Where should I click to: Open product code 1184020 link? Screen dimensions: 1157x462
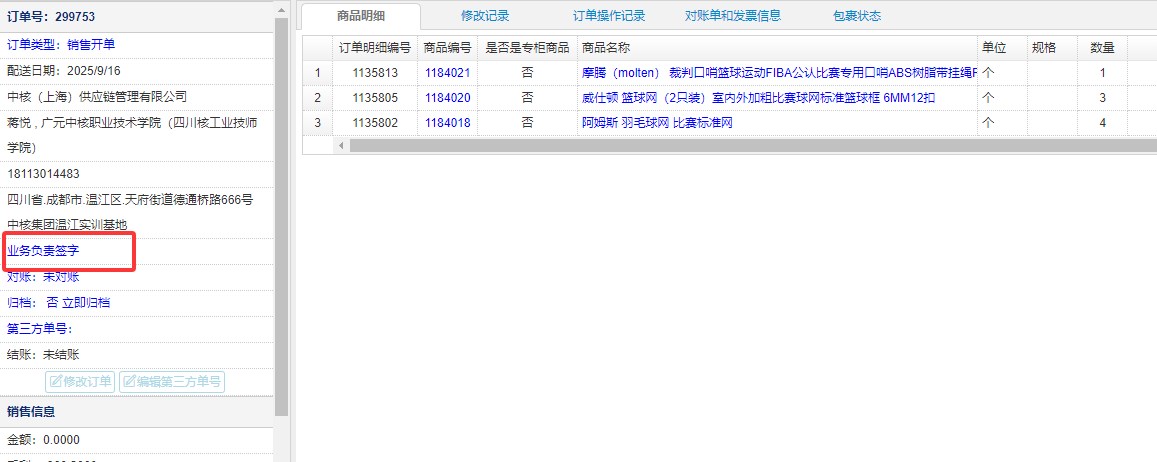(447, 98)
